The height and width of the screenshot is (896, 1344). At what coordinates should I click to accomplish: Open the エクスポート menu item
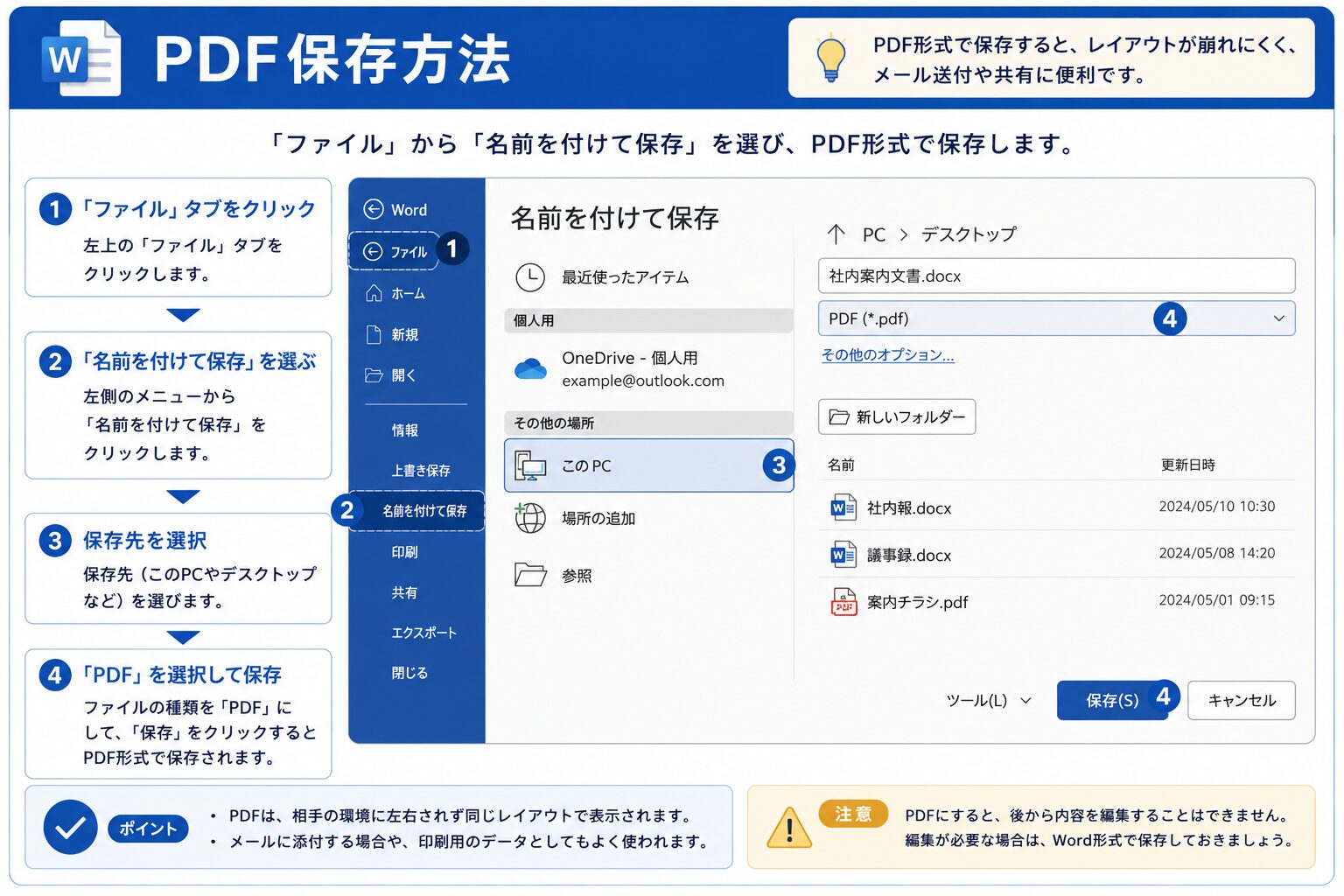pos(424,633)
